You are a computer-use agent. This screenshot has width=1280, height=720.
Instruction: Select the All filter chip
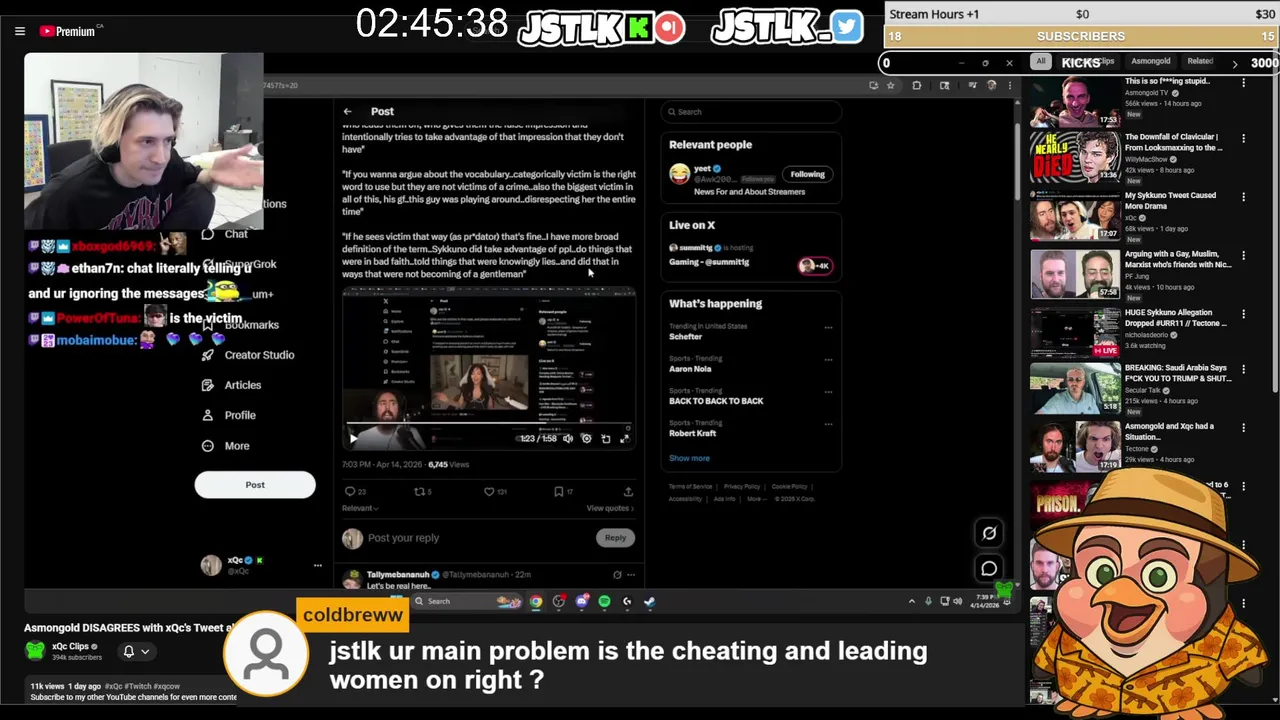(x=1041, y=62)
